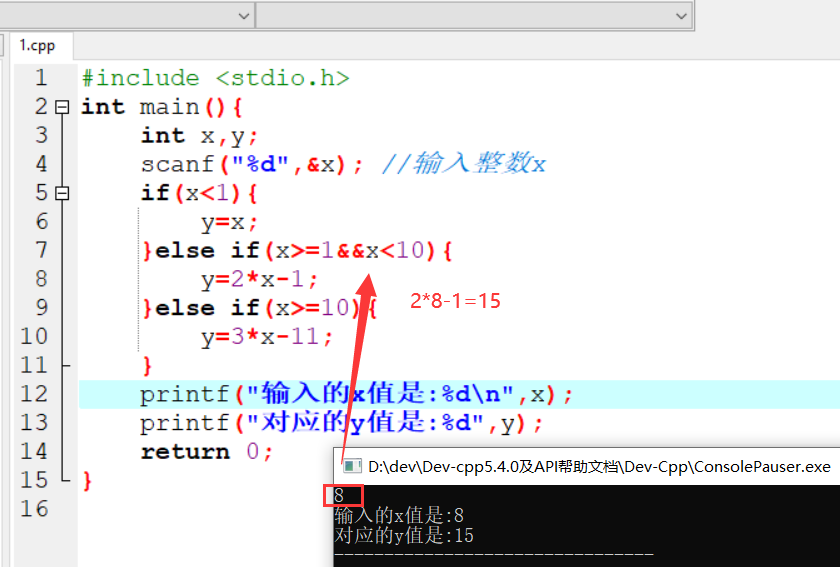
Task: Switch to the 1.cpp editor tab
Action: 38,46
